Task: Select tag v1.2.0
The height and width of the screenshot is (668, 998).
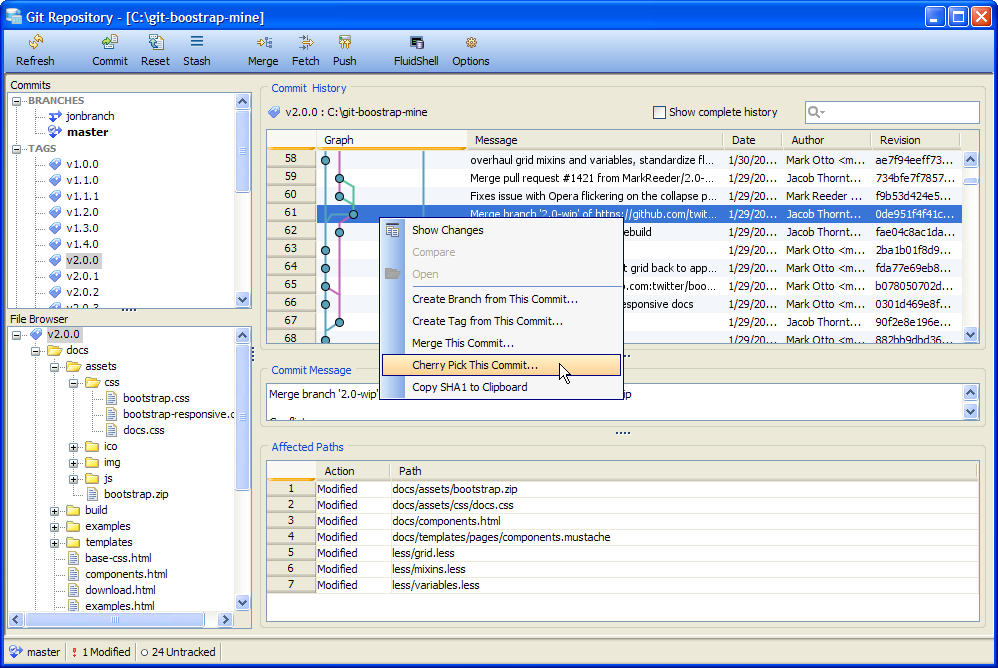Action: coord(82,212)
